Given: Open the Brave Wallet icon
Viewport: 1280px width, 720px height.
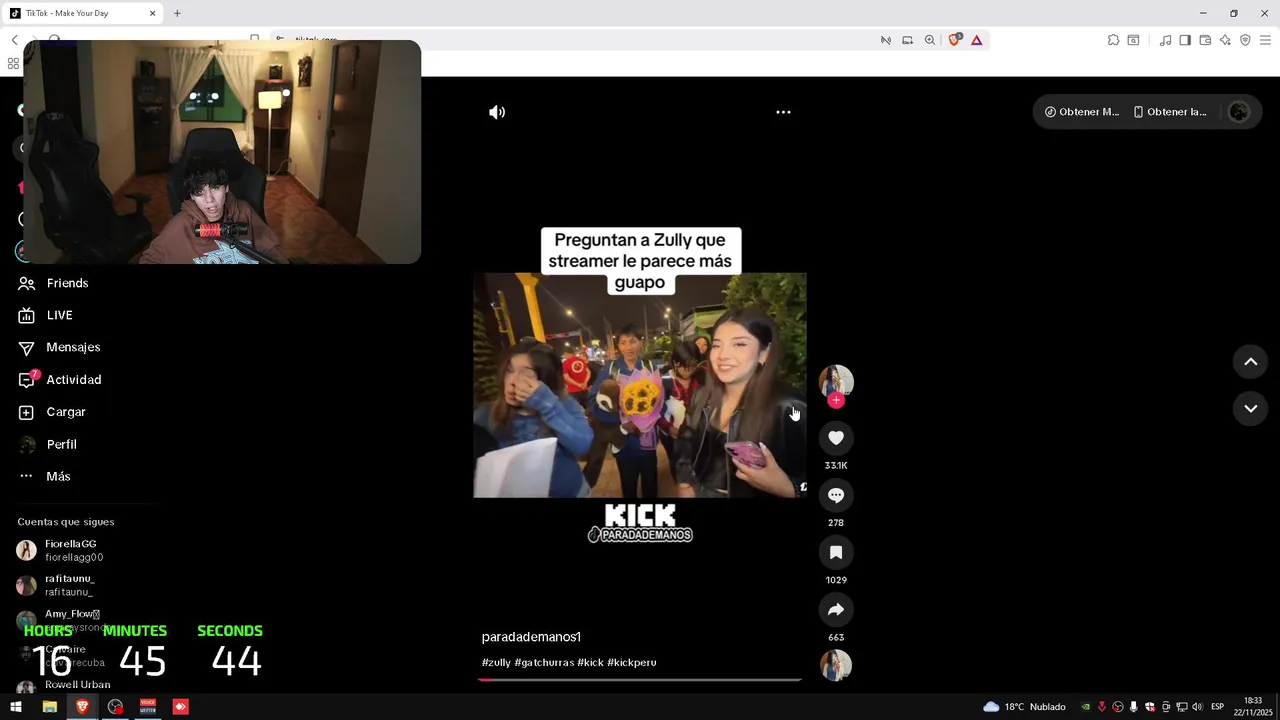Looking at the screenshot, I should tap(1205, 40).
